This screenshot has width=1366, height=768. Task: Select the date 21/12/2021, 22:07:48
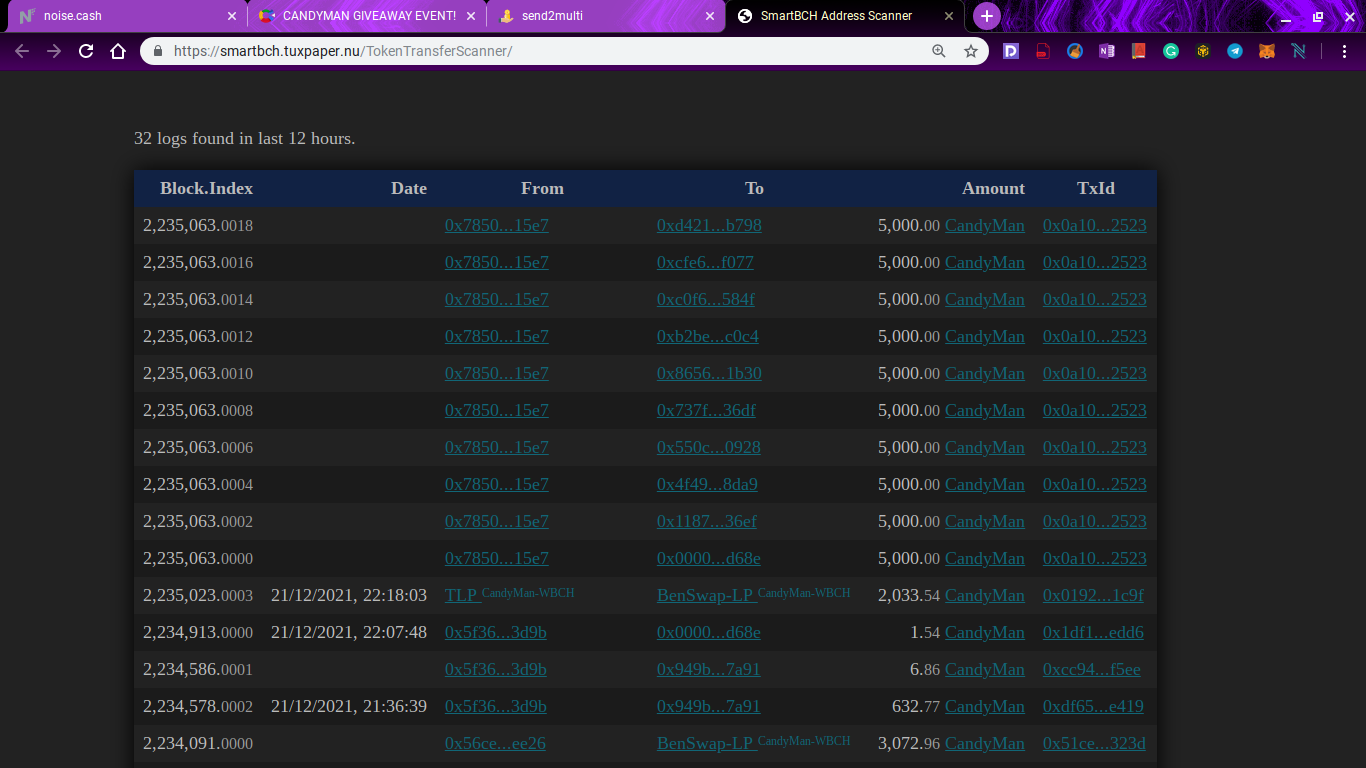[349, 632]
